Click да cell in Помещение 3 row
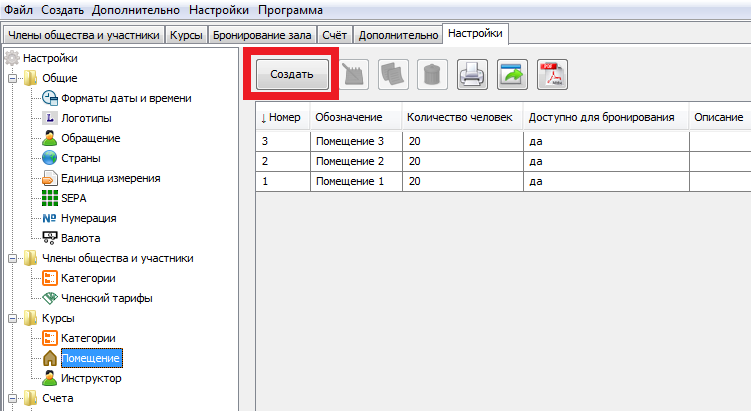Image resolution: width=751 pixels, height=411 pixels. tap(606, 141)
